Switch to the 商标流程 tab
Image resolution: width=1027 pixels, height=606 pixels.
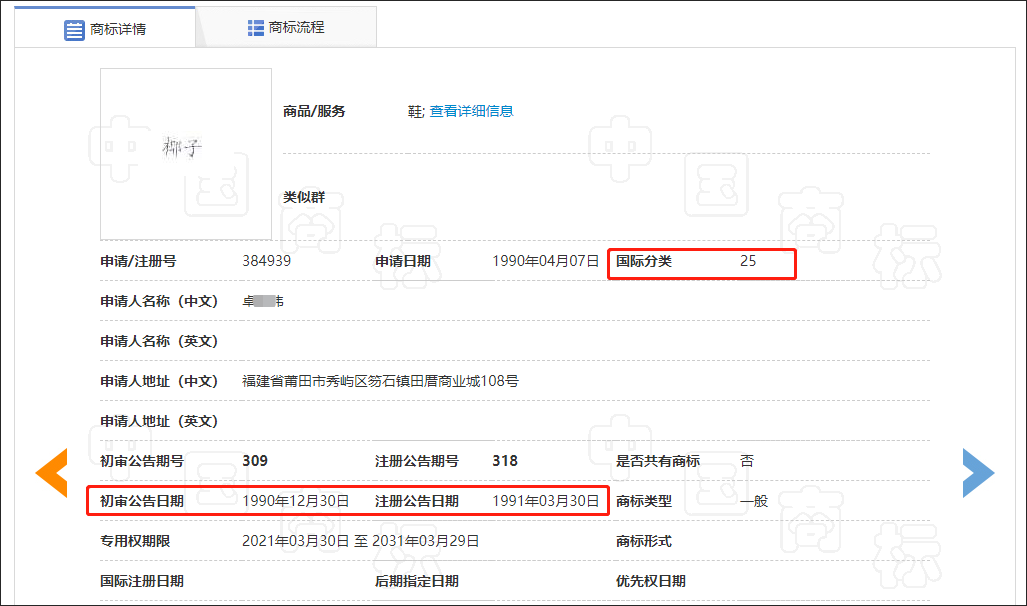[x=286, y=28]
